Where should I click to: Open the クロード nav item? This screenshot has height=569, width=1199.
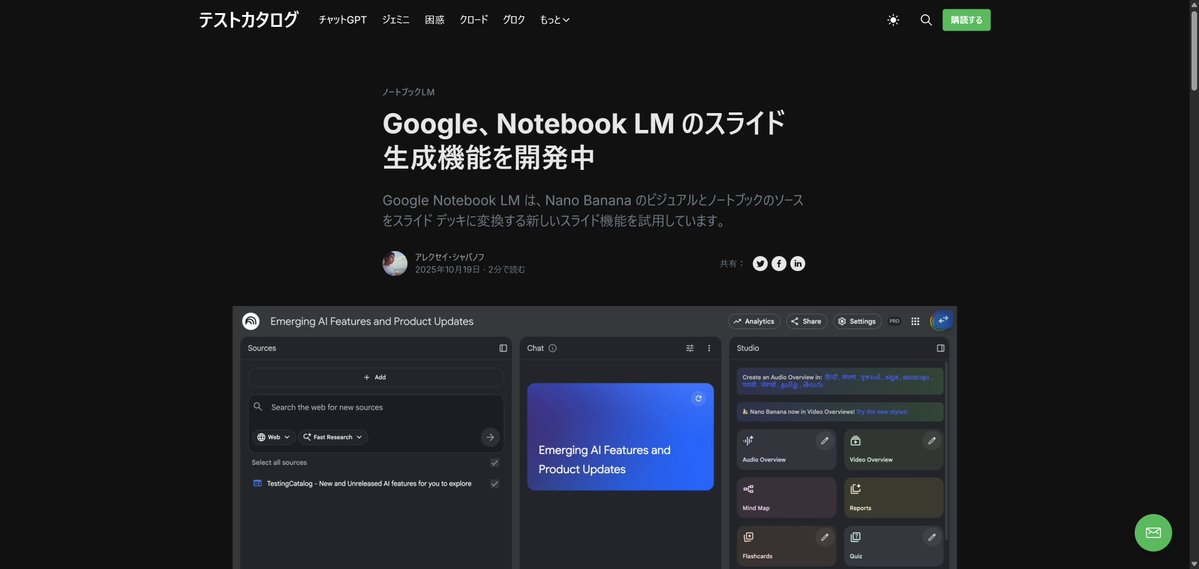(473, 20)
